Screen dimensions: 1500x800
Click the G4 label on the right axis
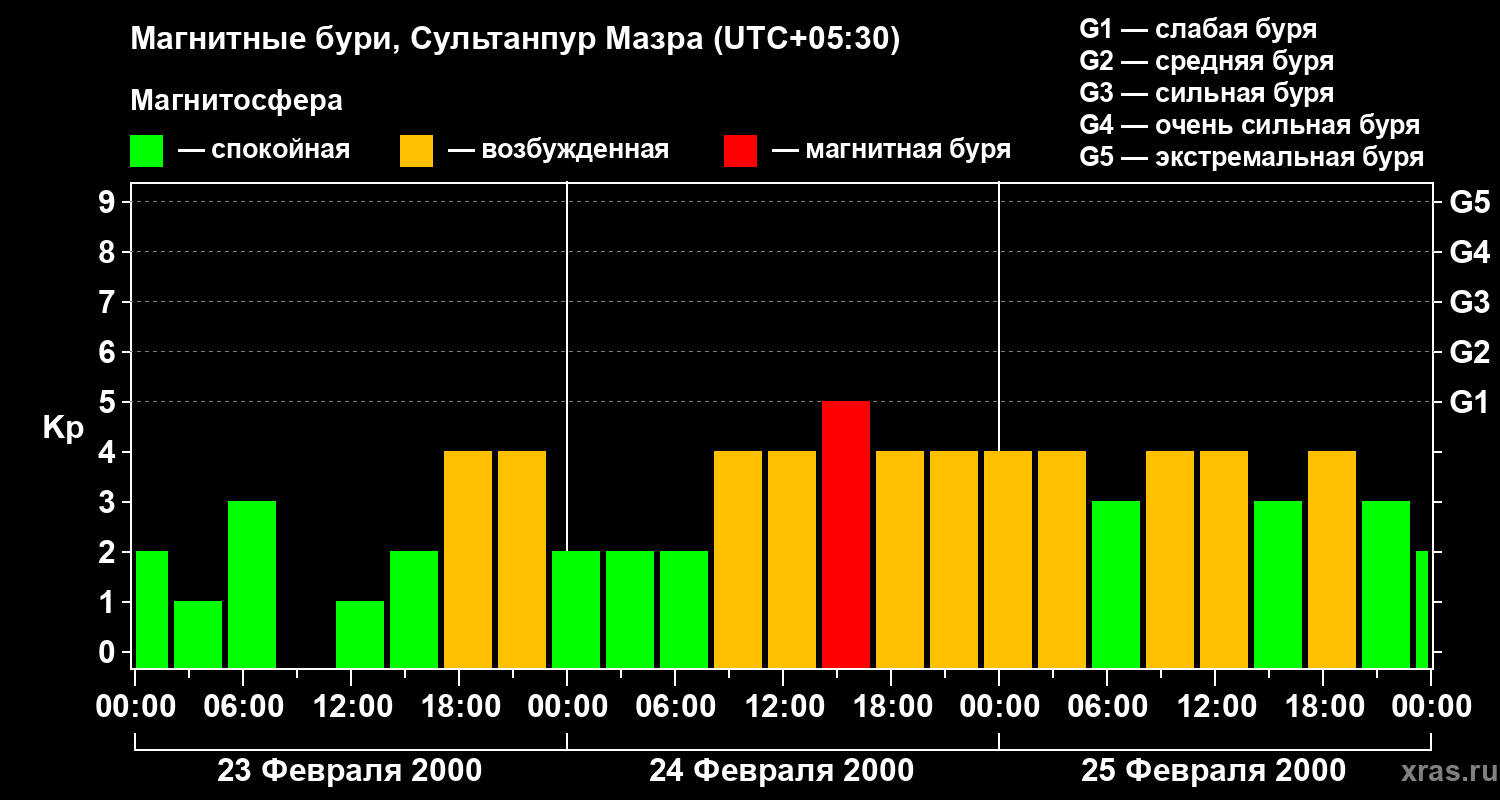pyautogui.click(x=1469, y=252)
